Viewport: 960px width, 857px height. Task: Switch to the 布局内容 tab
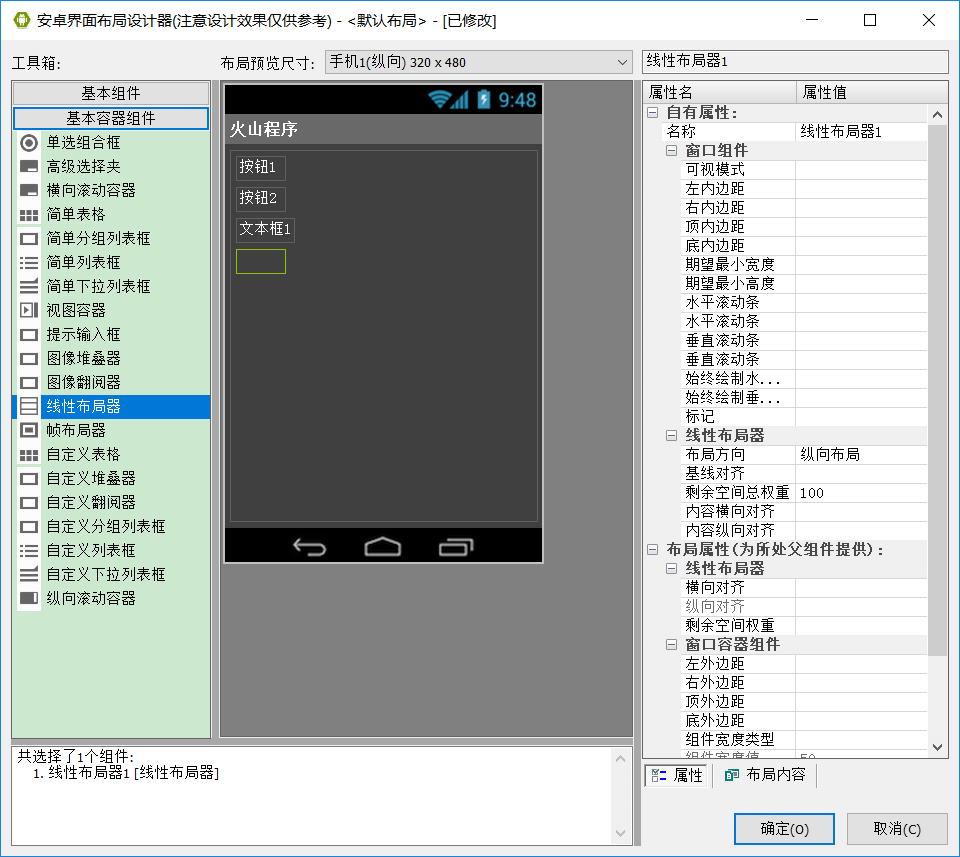point(765,775)
